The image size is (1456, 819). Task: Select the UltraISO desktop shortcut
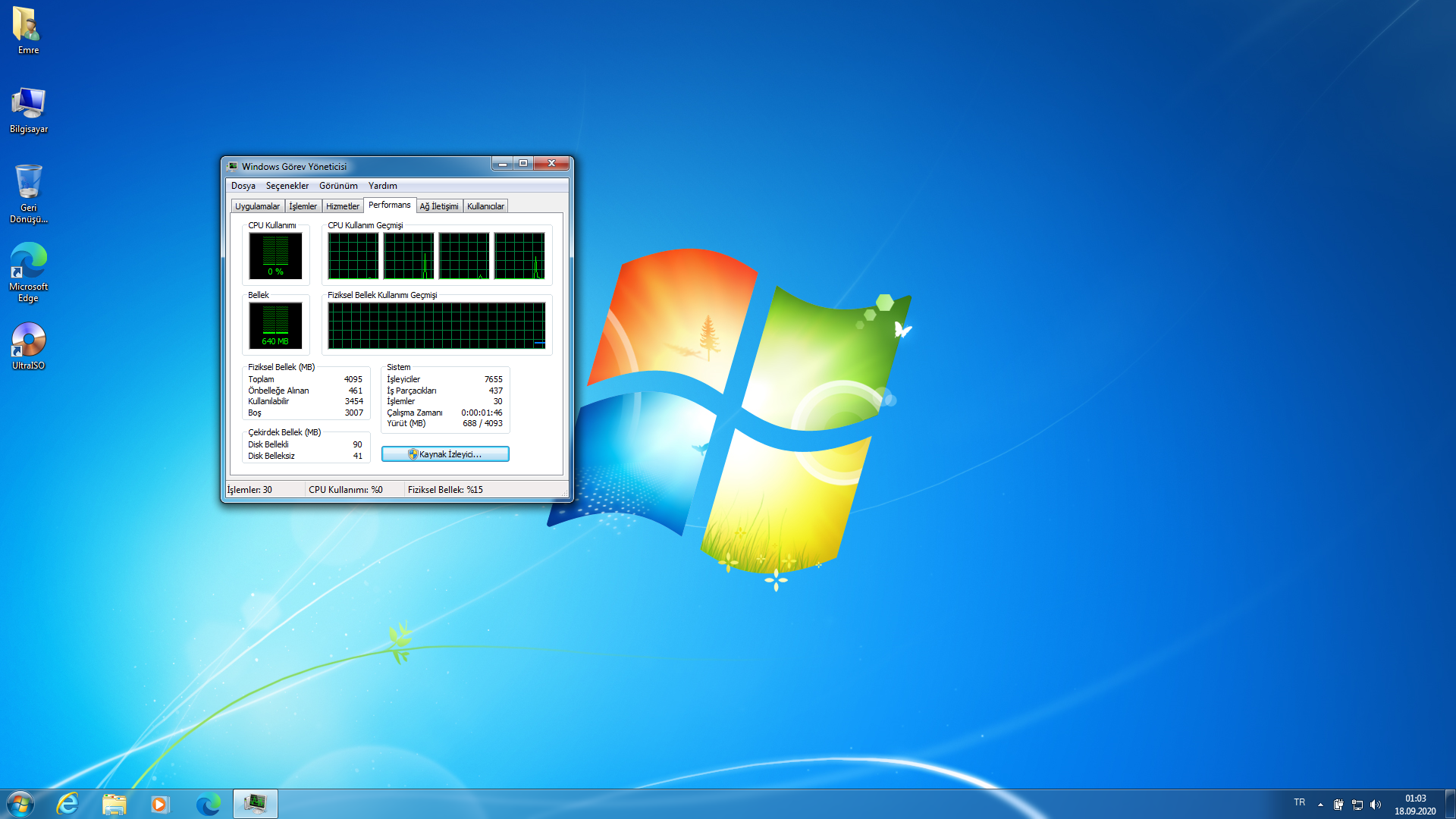[x=28, y=346]
